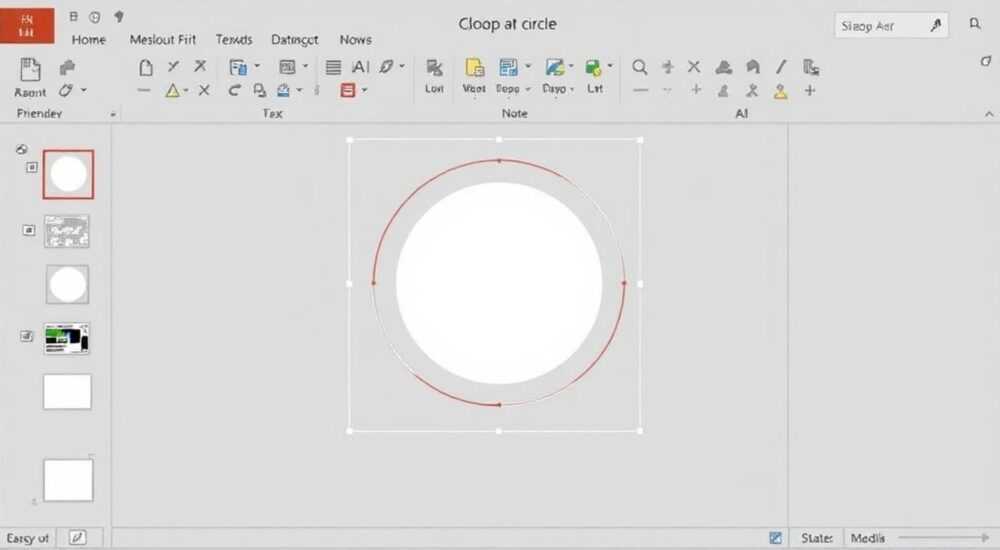Select the fourth slide thumbnail with green image

click(x=67, y=338)
